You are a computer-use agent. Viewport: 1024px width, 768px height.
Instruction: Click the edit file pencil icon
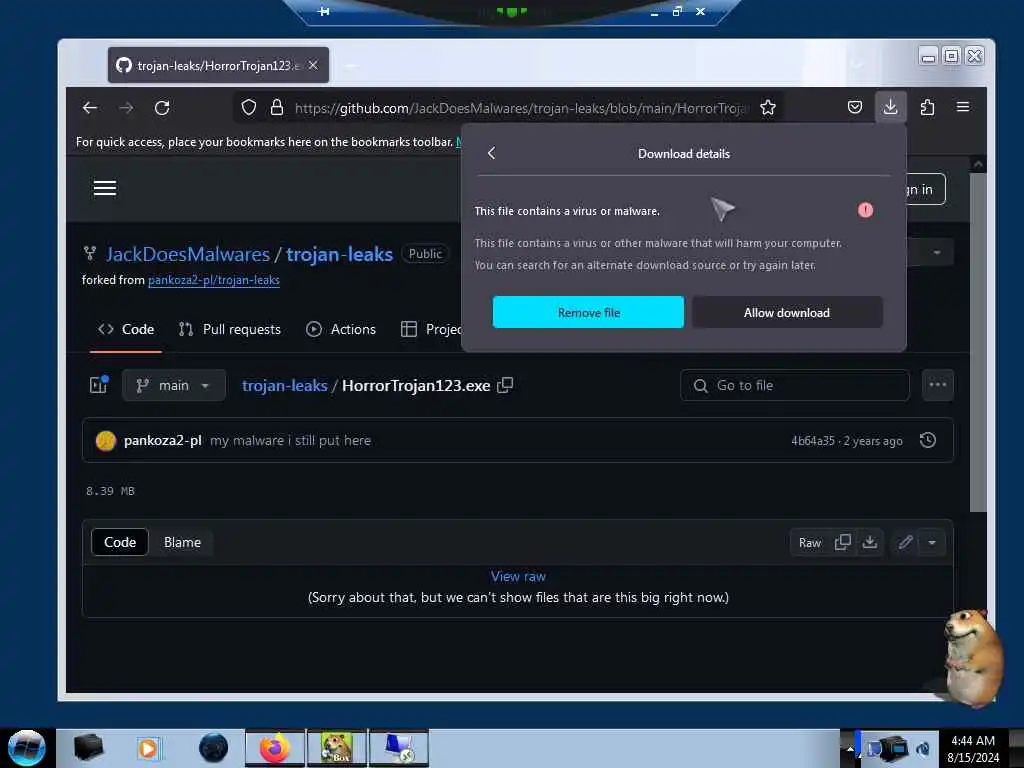click(905, 542)
